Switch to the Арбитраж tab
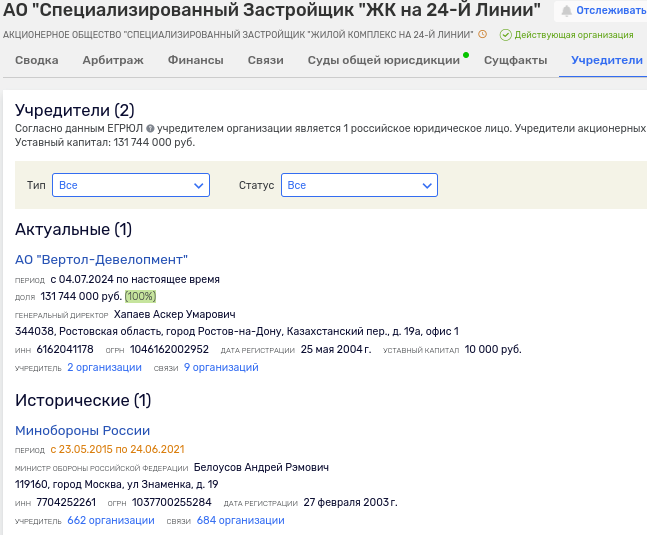 pos(113,60)
